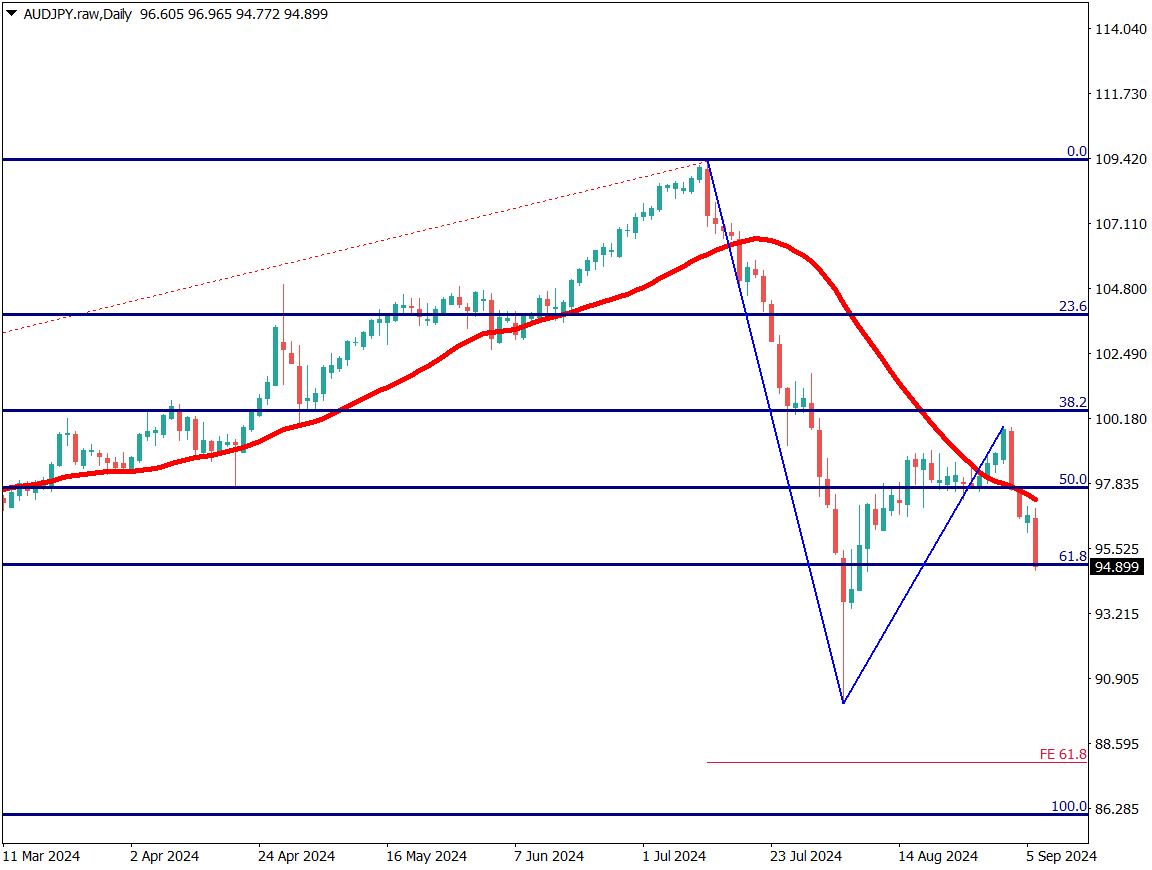Click the 11 Mar 2024 date label
Viewport: 1152px width, 870px height.
(x=42, y=856)
